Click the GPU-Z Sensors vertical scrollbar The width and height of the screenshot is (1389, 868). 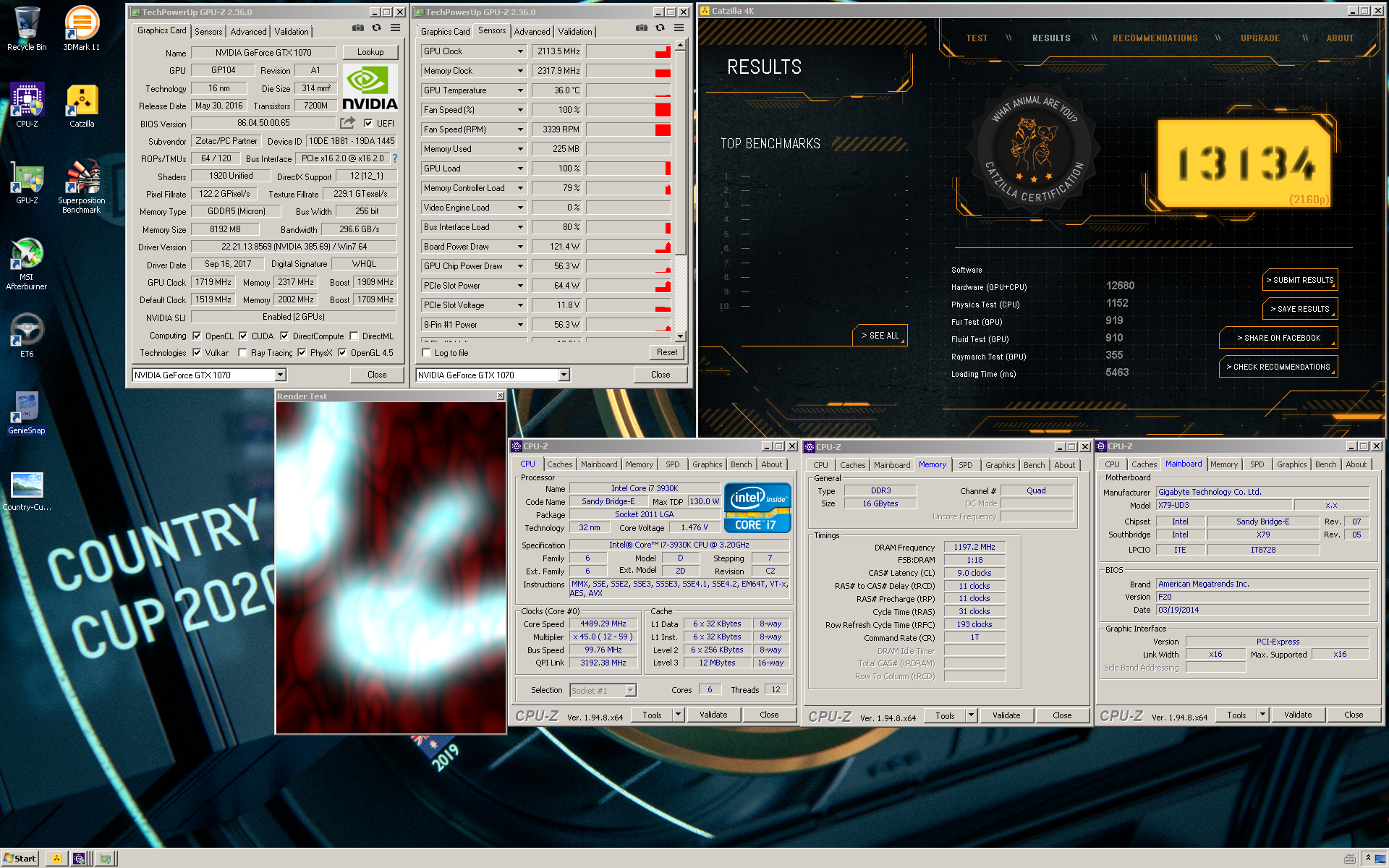pos(680,191)
